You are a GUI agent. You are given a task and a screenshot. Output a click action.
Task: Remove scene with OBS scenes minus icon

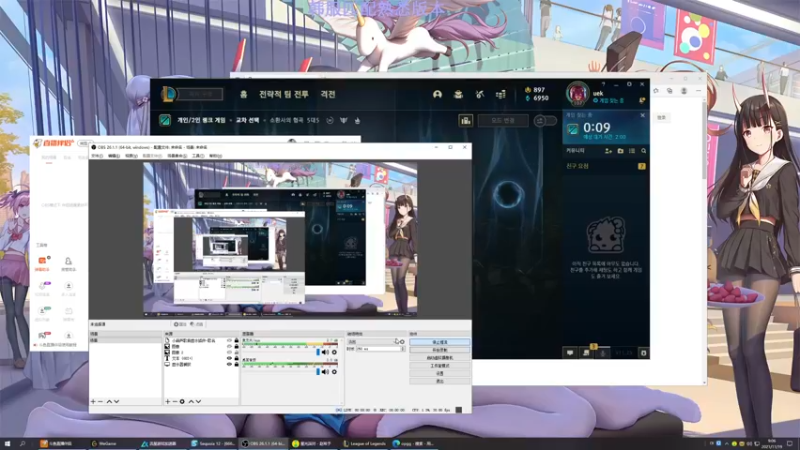101,402
